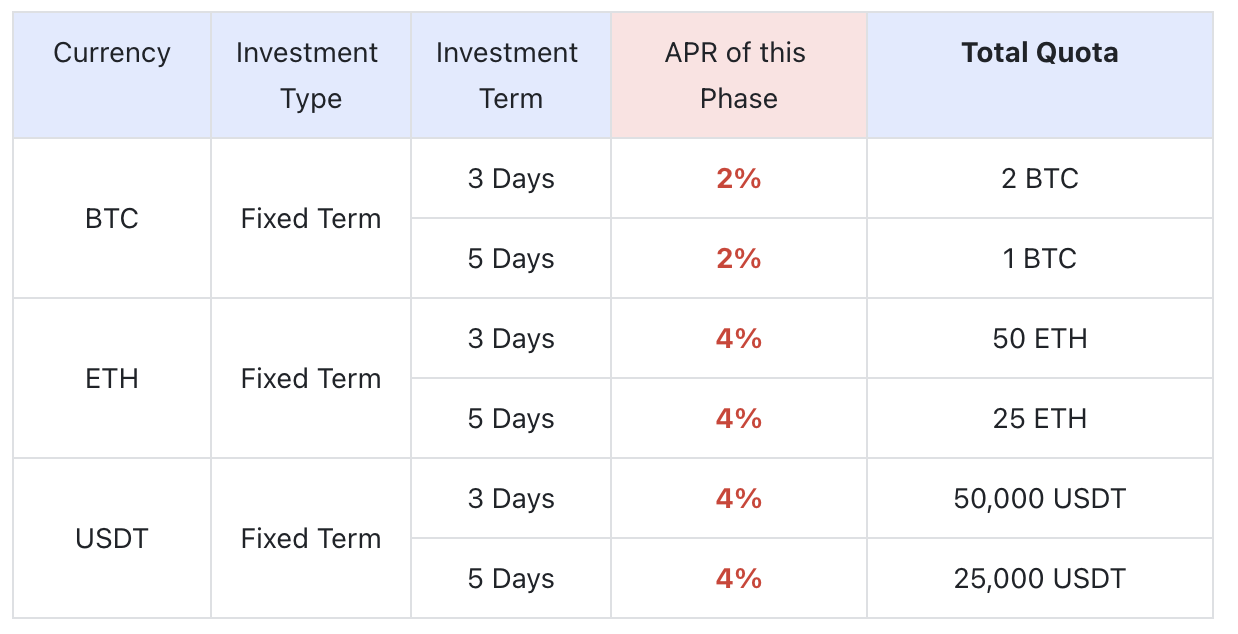Click the 25 ETH quota cell

1039,419
